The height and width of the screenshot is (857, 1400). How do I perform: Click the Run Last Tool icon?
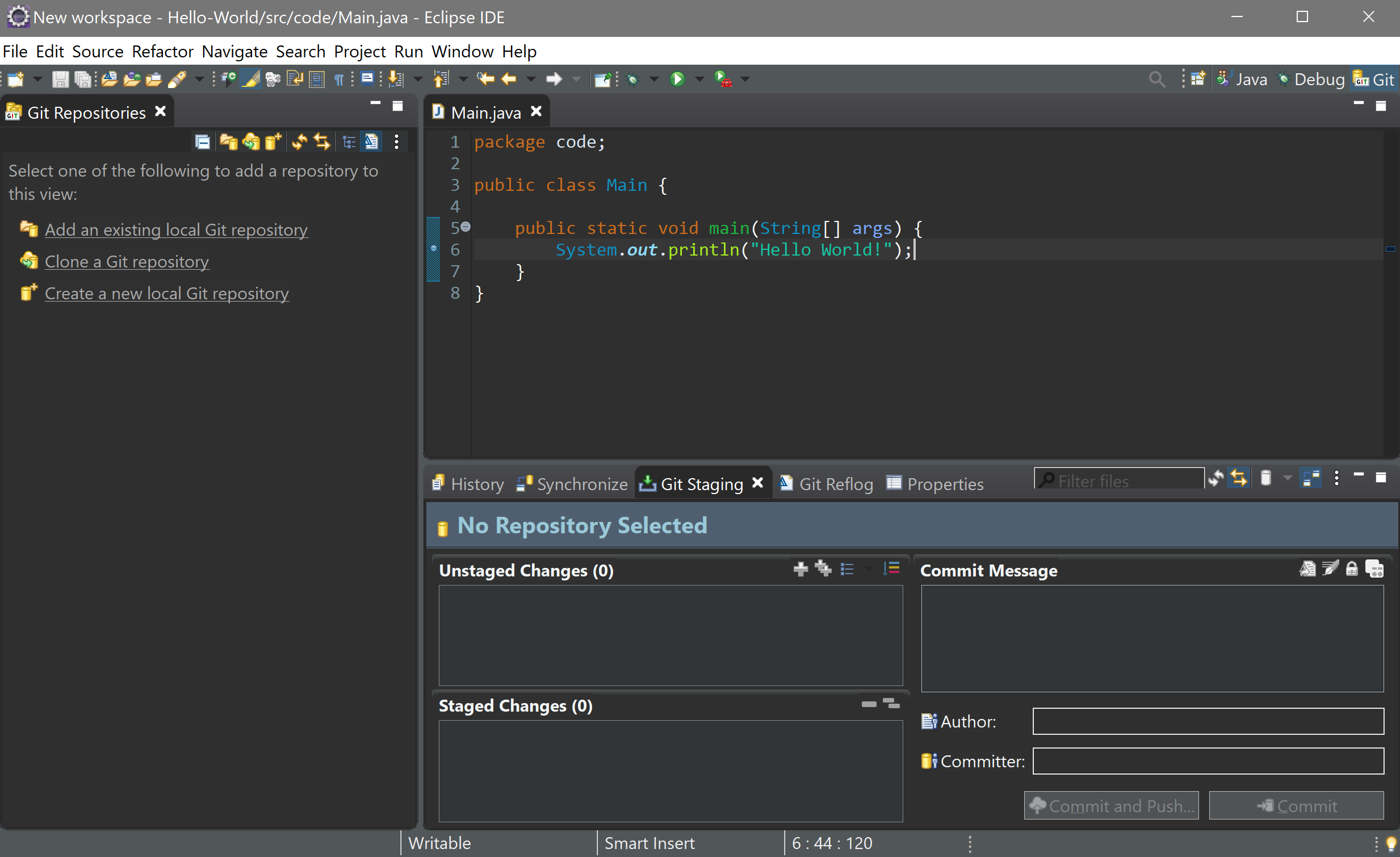[723, 79]
